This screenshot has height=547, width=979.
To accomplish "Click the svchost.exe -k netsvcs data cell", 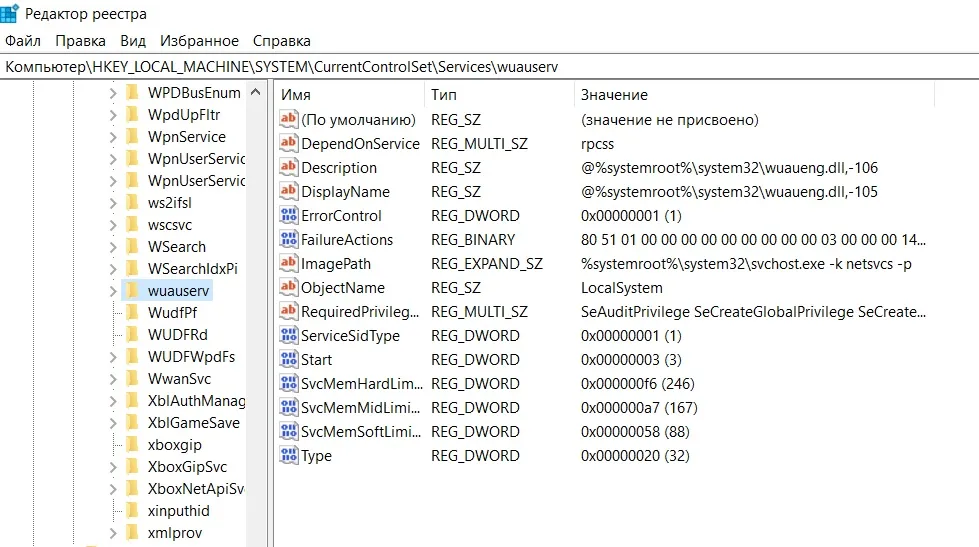I will (x=746, y=264).
